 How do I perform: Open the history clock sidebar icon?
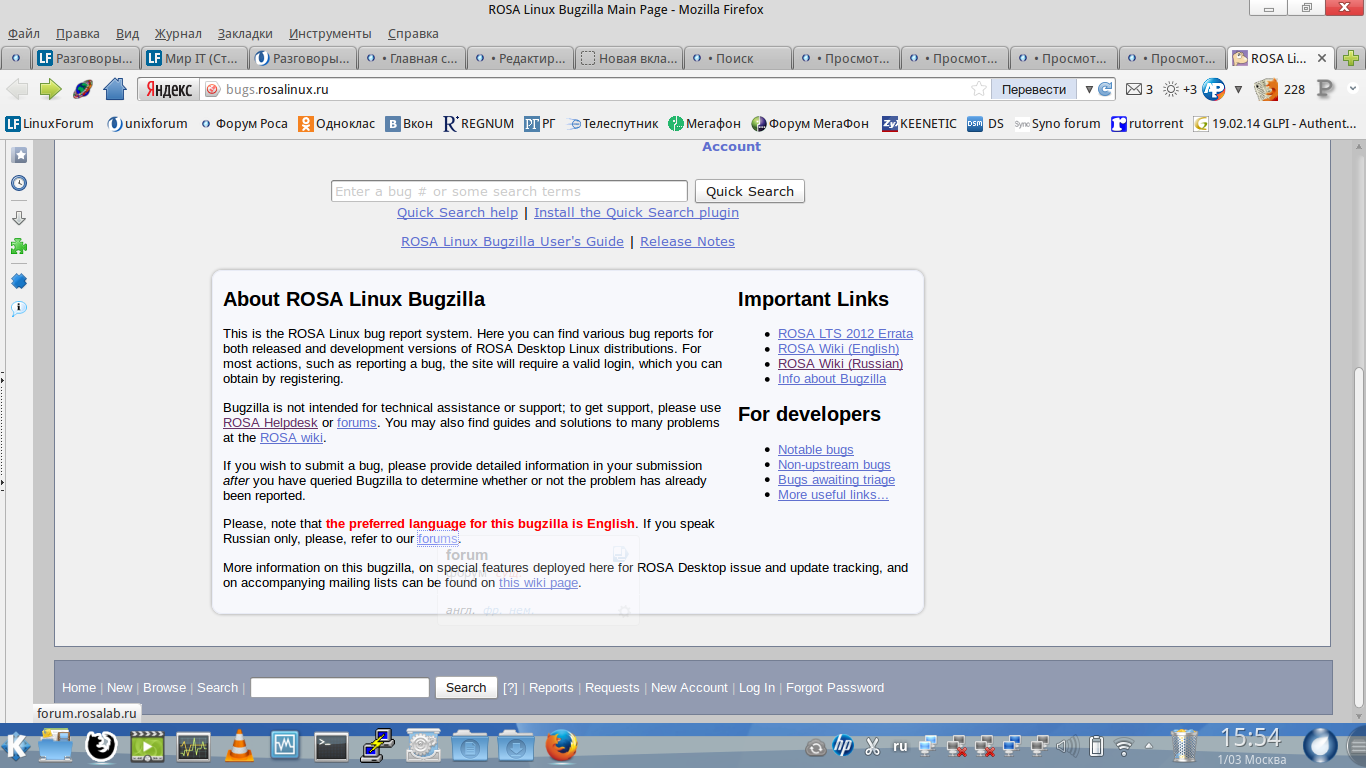19,183
